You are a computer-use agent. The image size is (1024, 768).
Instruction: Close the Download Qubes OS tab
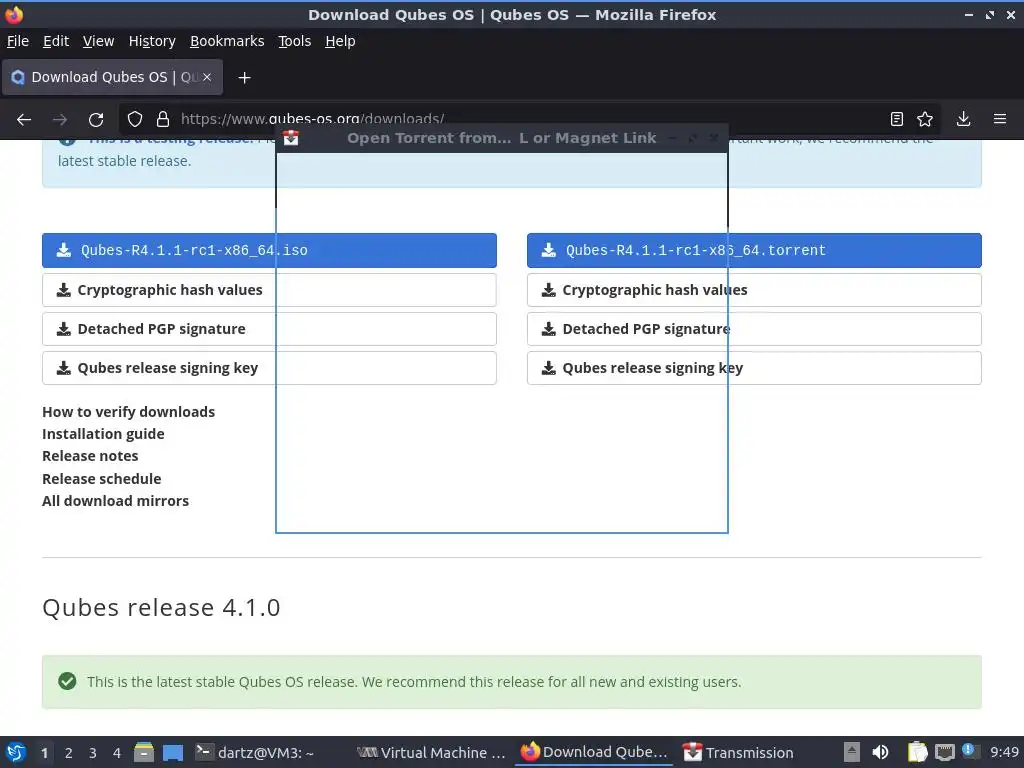coord(206,77)
